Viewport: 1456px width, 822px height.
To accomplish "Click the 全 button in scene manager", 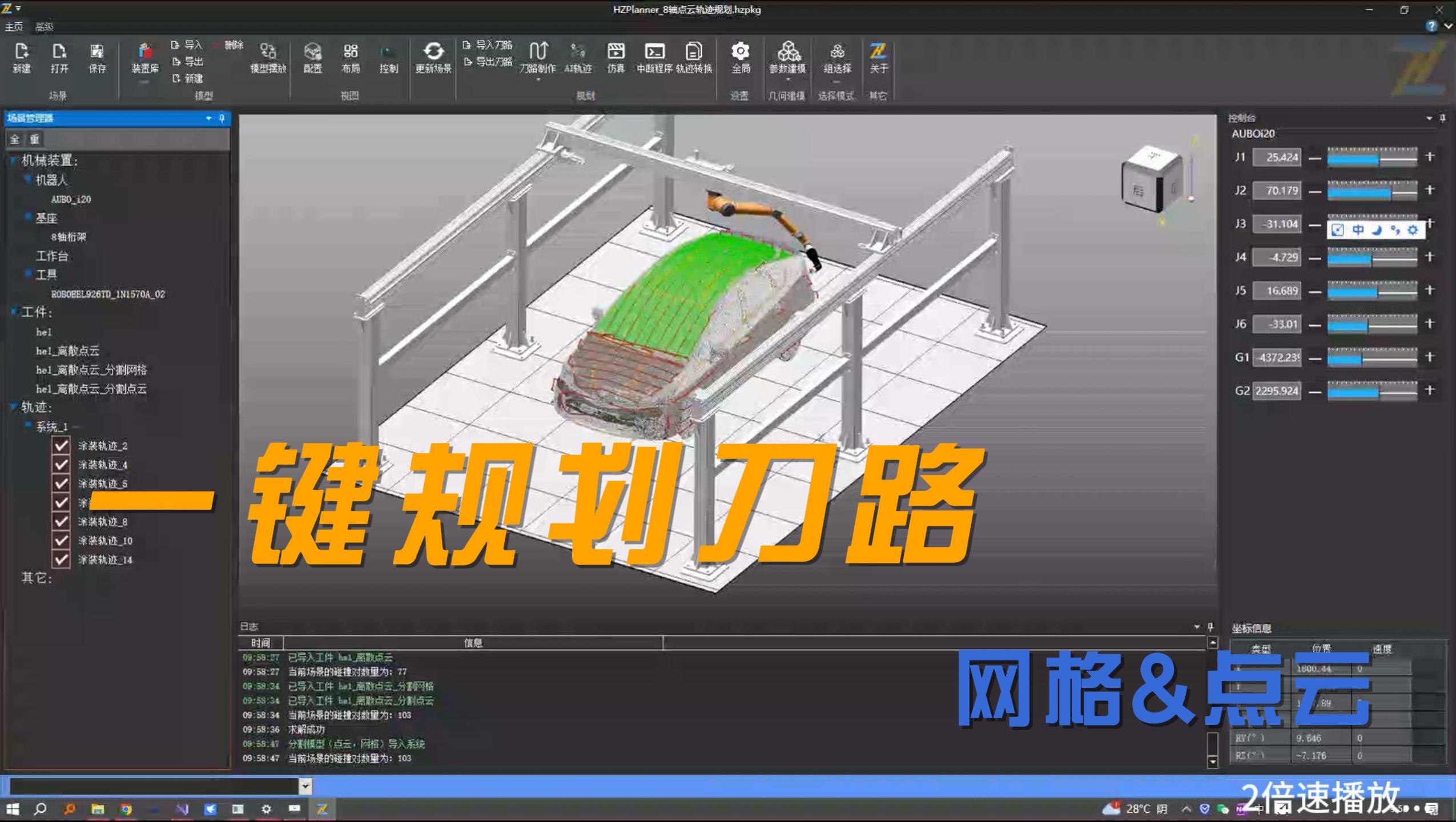I will click(x=15, y=139).
